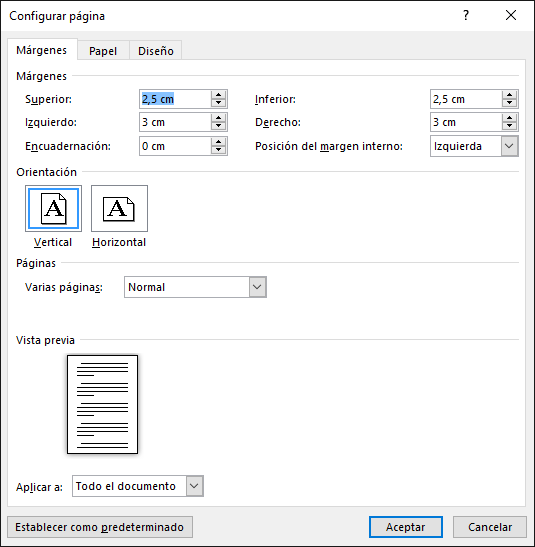Click the page preview thumbnail
535x547 pixels.
pos(102,404)
